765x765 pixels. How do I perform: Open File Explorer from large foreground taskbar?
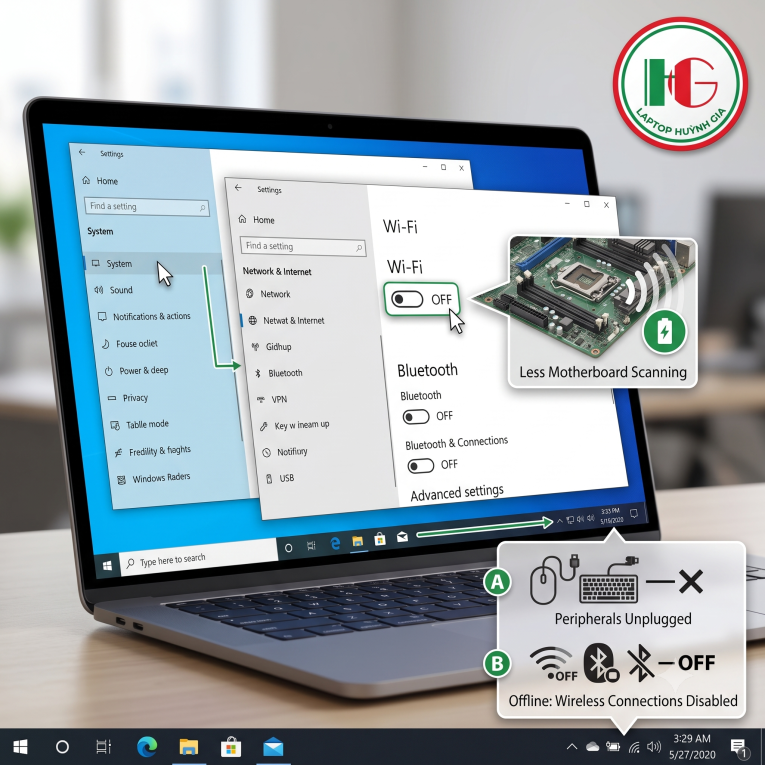188,747
